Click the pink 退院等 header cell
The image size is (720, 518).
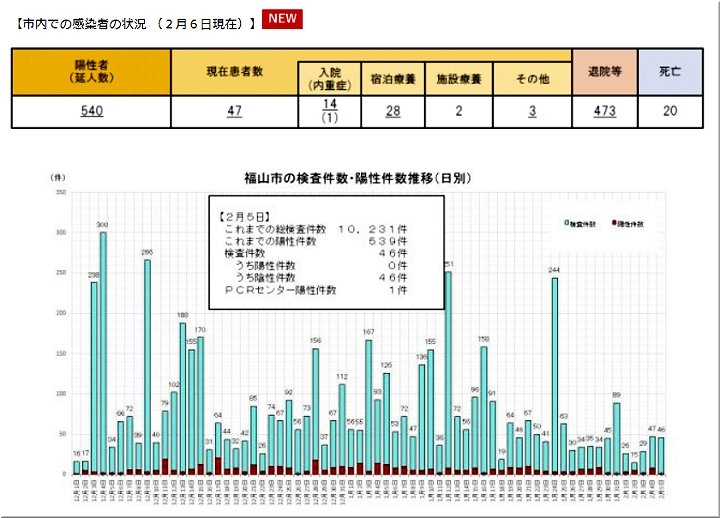point(604,71)
